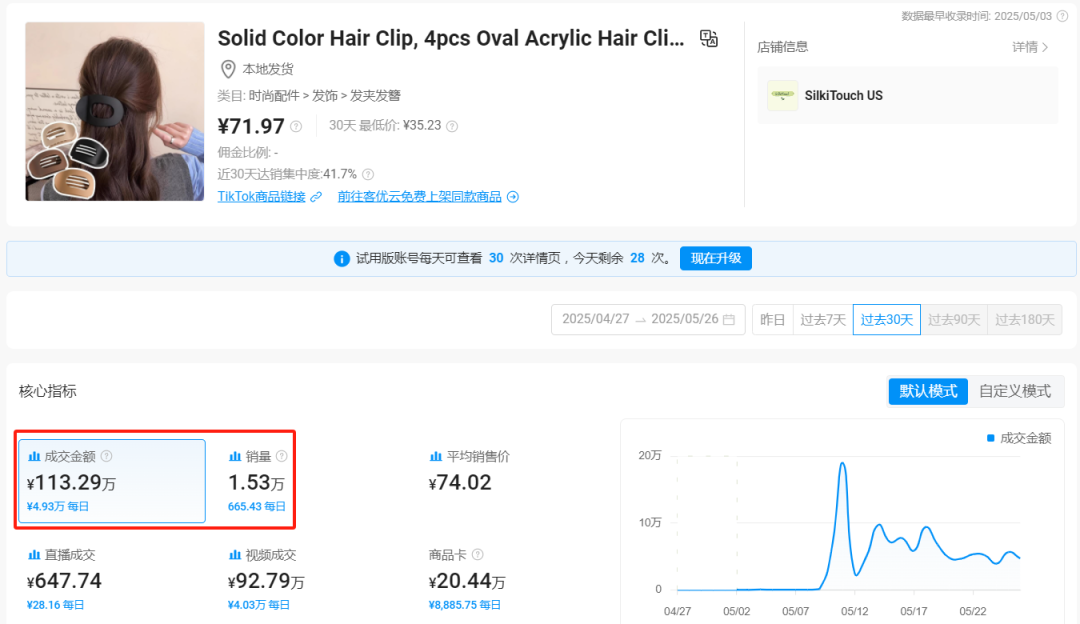
Task: Click the hair clip product thumbnail
Action: click(x=115, y=111)
